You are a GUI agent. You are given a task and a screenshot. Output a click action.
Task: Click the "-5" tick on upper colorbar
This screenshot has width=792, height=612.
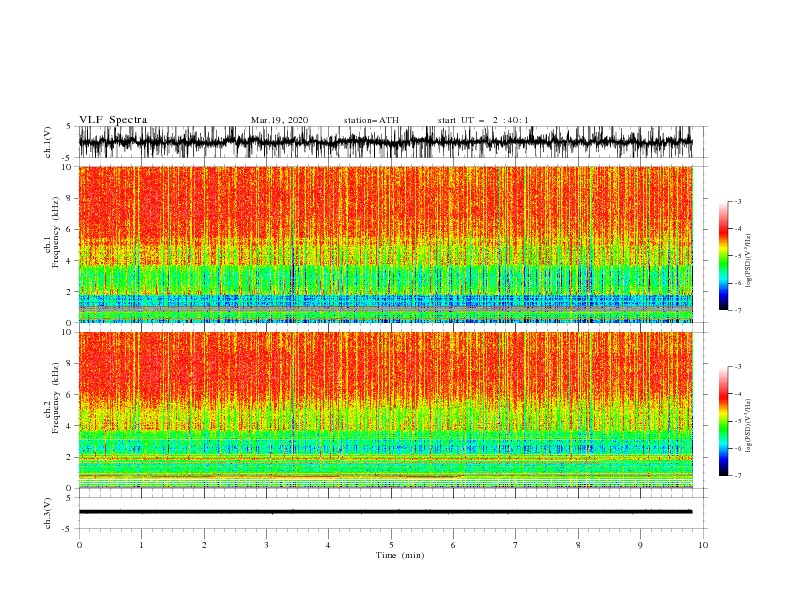point(737,256)
